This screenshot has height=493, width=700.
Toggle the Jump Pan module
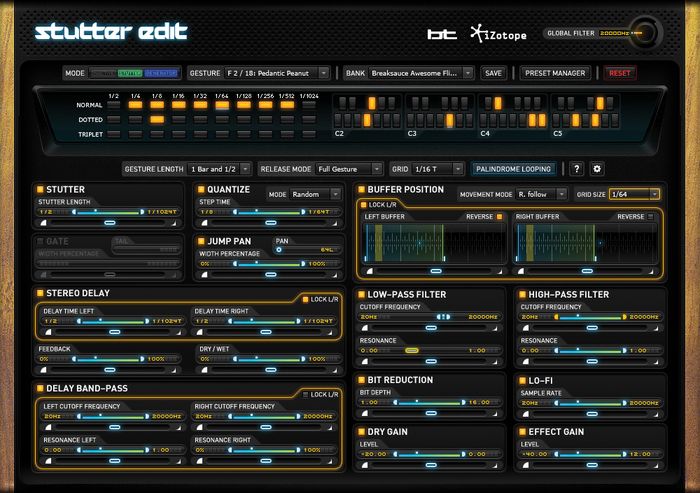201,241
